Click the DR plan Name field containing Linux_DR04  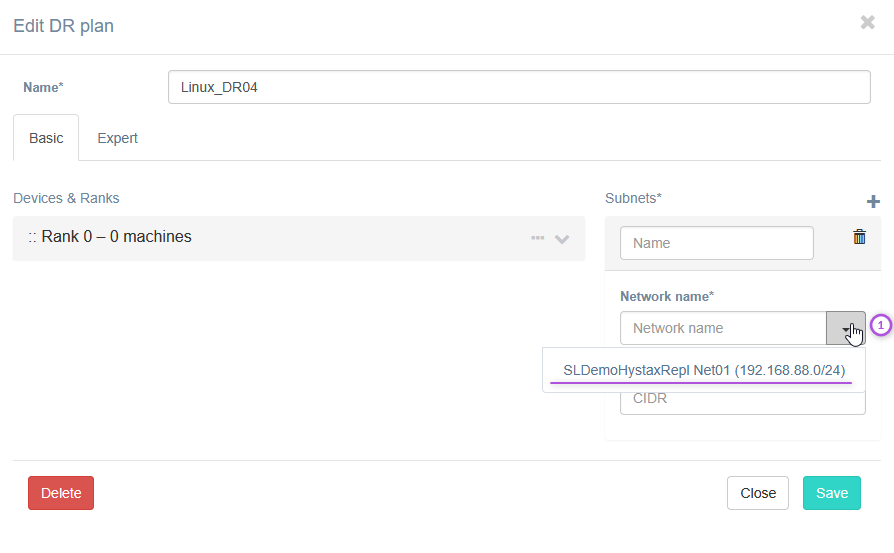519,87
